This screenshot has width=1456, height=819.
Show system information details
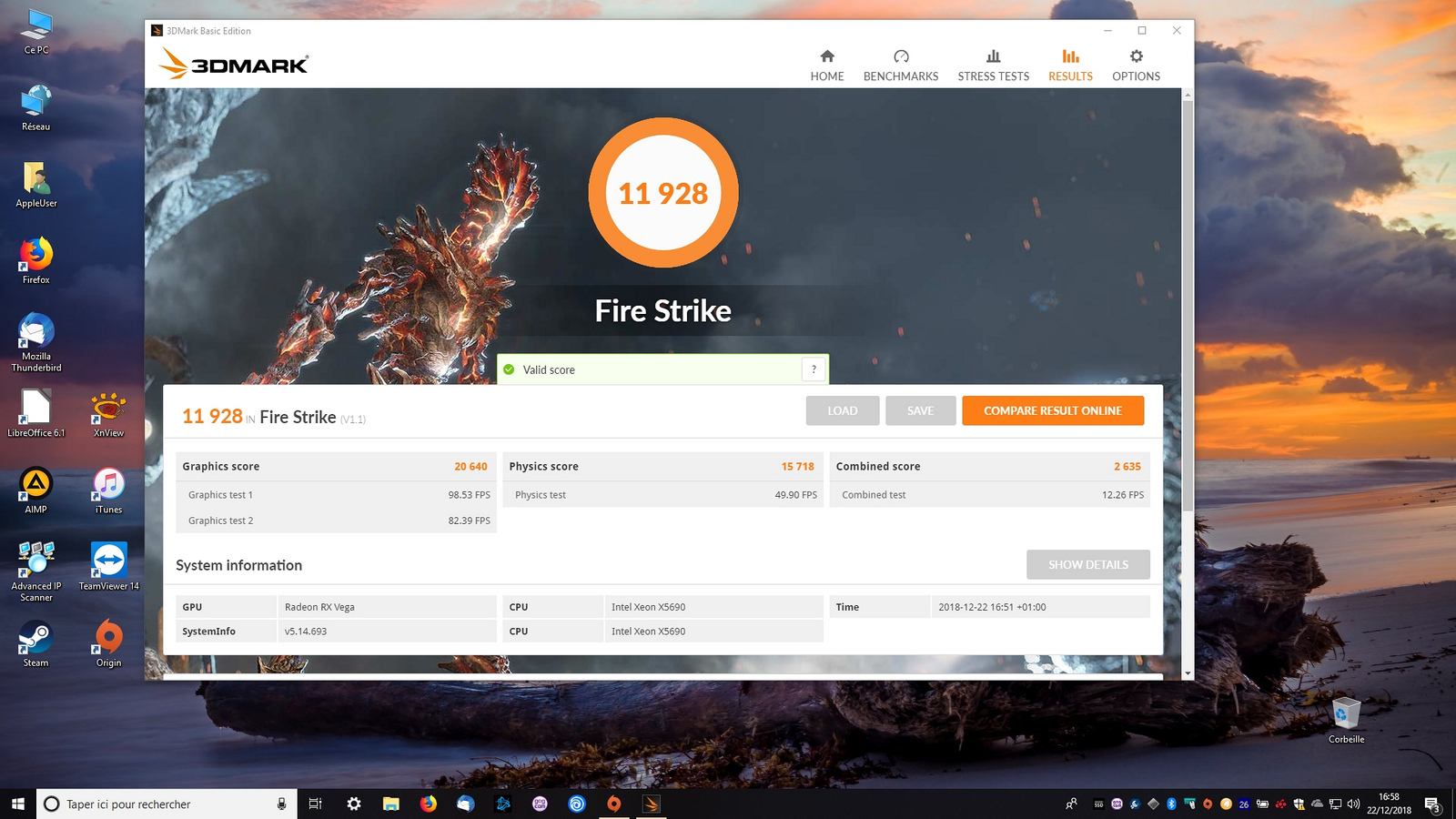pos(1088,564)
